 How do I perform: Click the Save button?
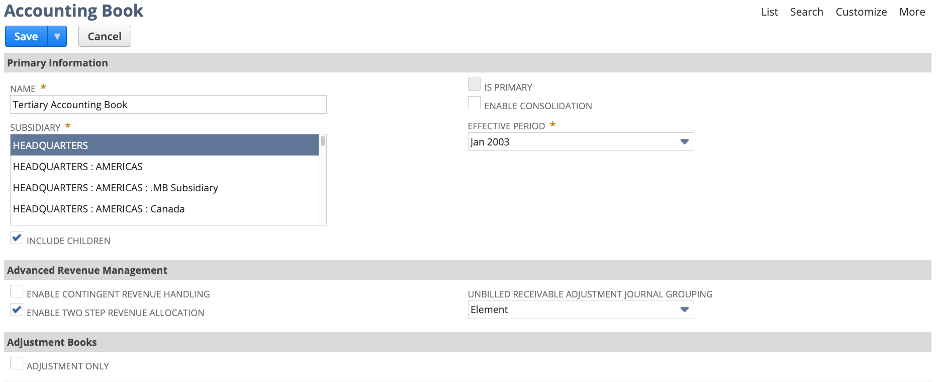pyautogui.click(x=26, y=36)
